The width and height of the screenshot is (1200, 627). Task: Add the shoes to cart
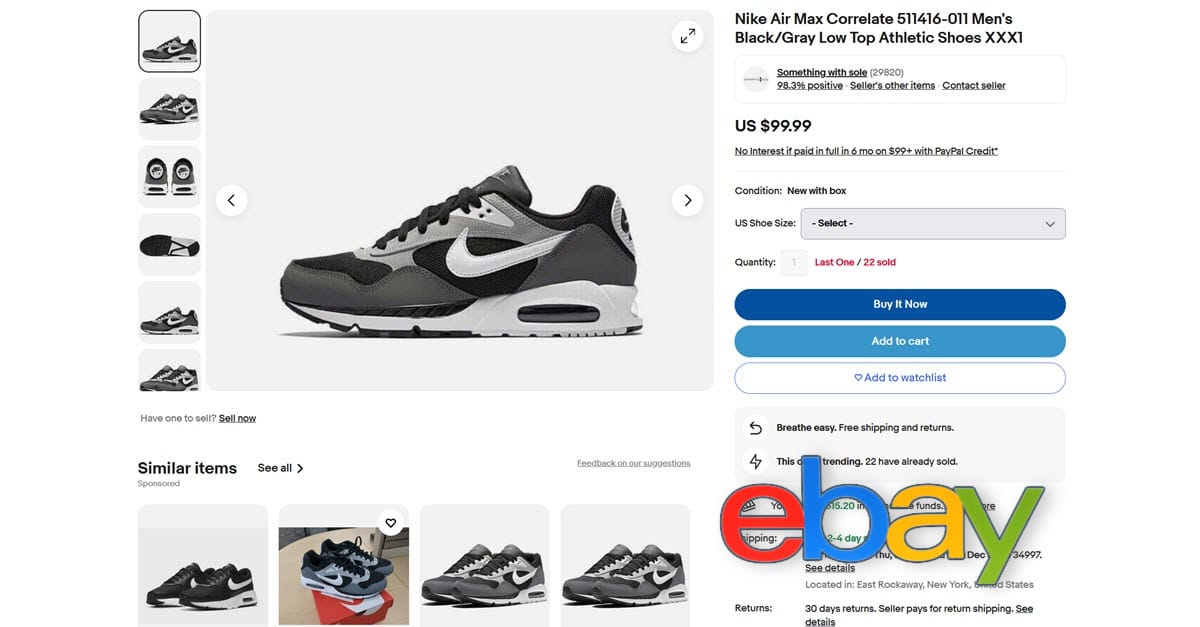point(899,341)
